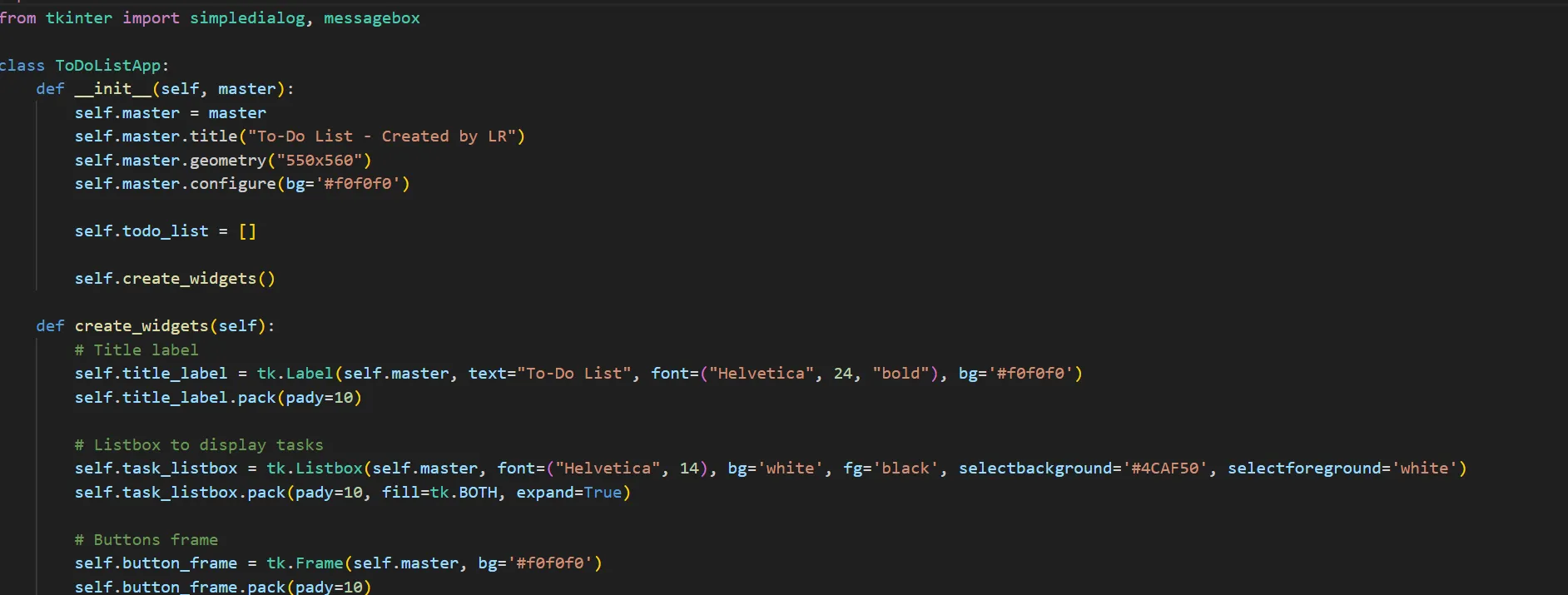Click the "# Title label" comment

coord(136,350)
